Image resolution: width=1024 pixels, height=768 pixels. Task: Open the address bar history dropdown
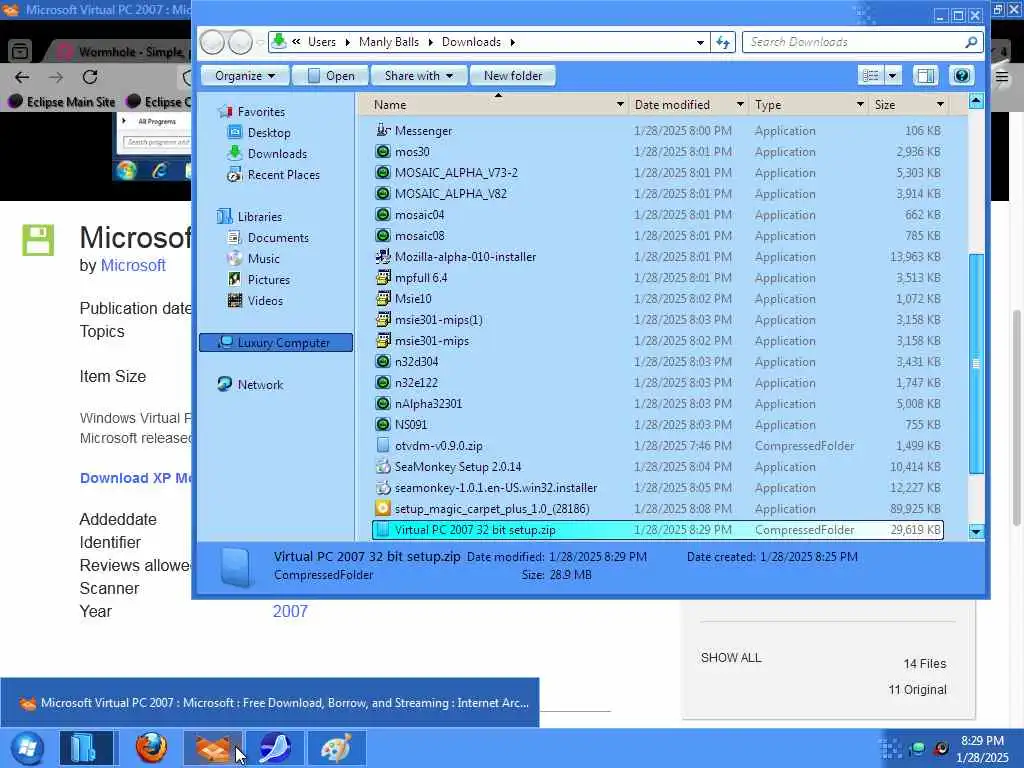700,42
